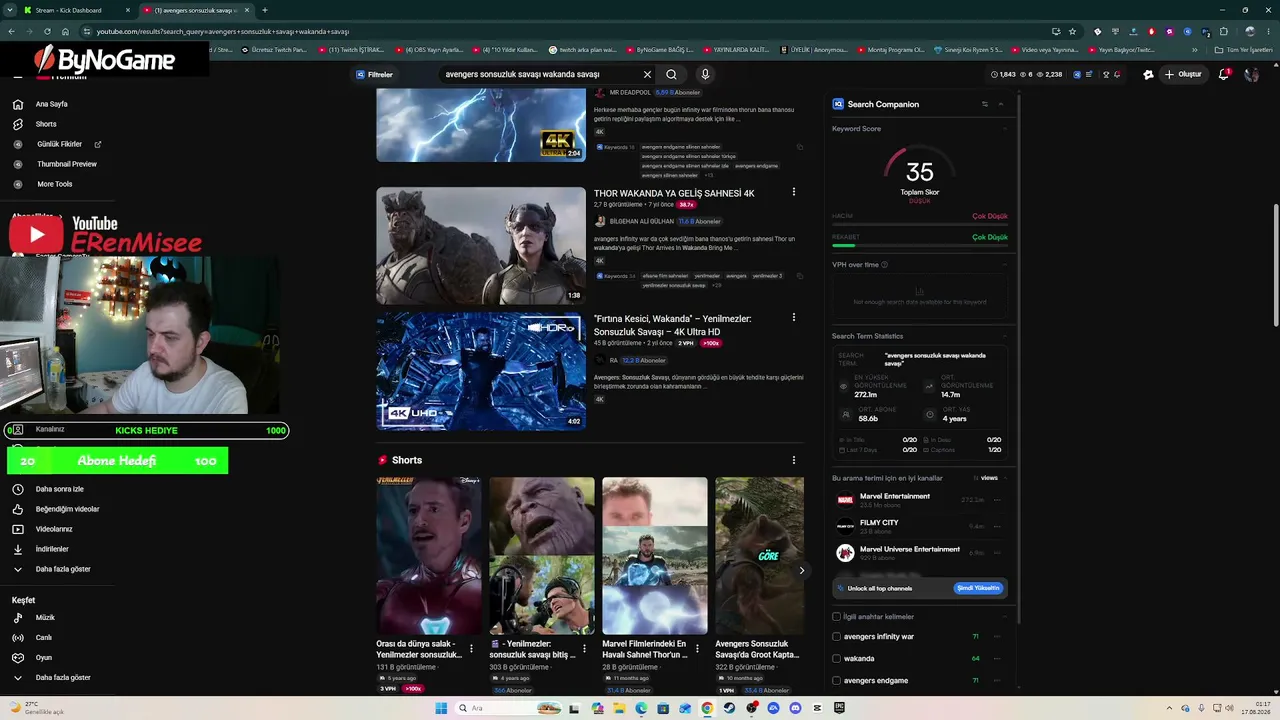Tick the wakanda keyword checkbox

click(x=837, y=659)
